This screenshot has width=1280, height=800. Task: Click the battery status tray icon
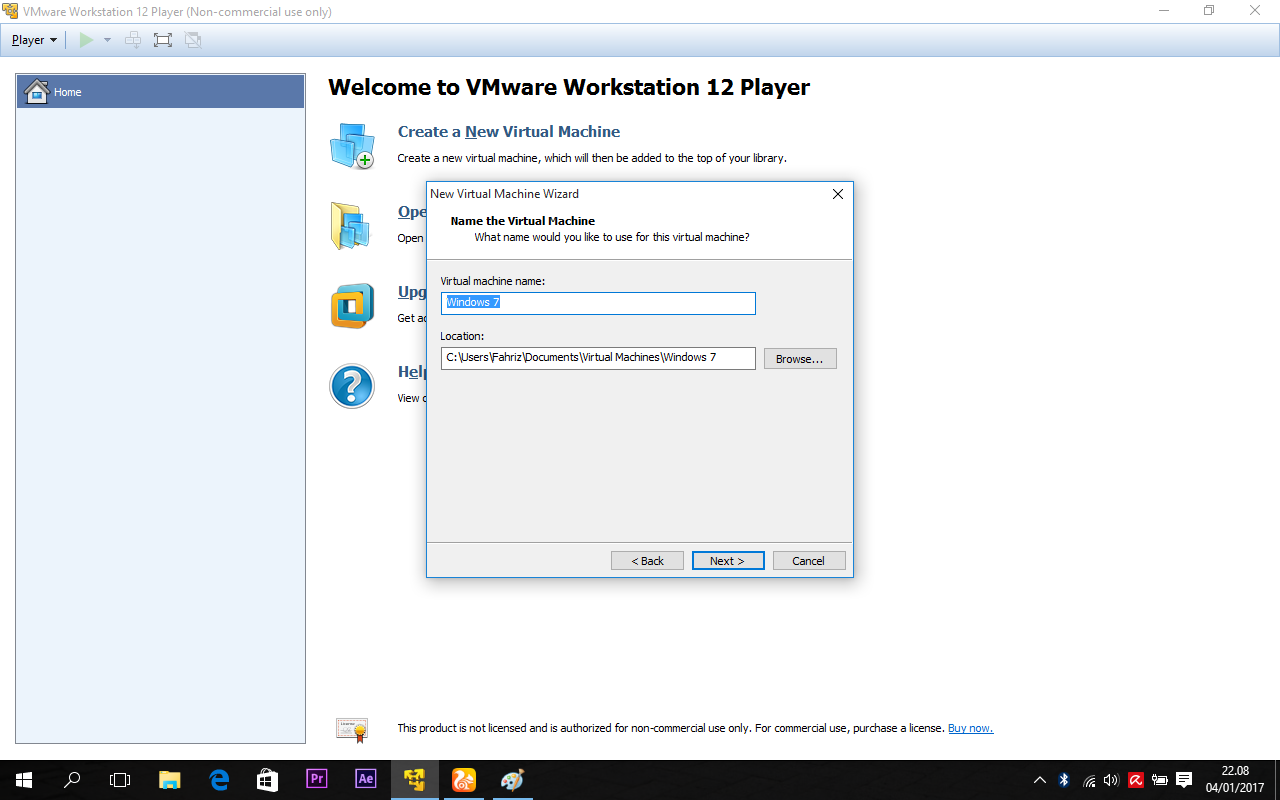point(1160,780)
